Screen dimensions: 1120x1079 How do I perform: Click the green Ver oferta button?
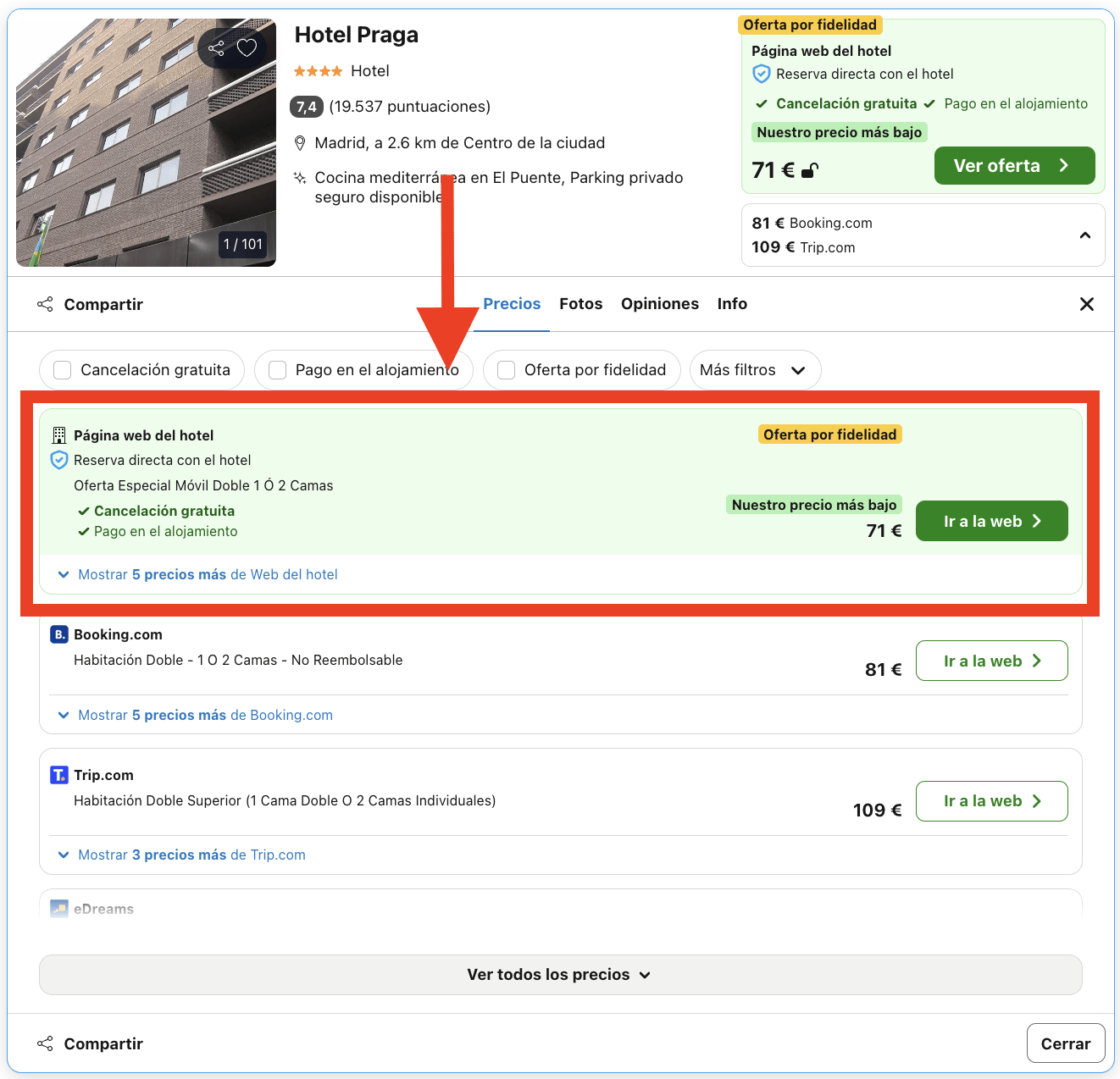pyautogui.click(x=1014, y=166)
